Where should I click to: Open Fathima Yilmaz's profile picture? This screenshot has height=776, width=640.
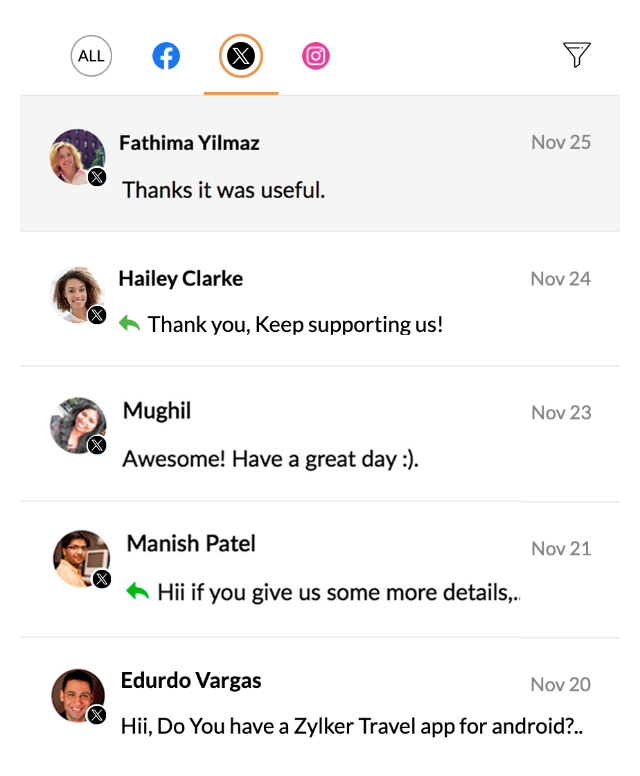pyautogui.click(x=77, y=156)
